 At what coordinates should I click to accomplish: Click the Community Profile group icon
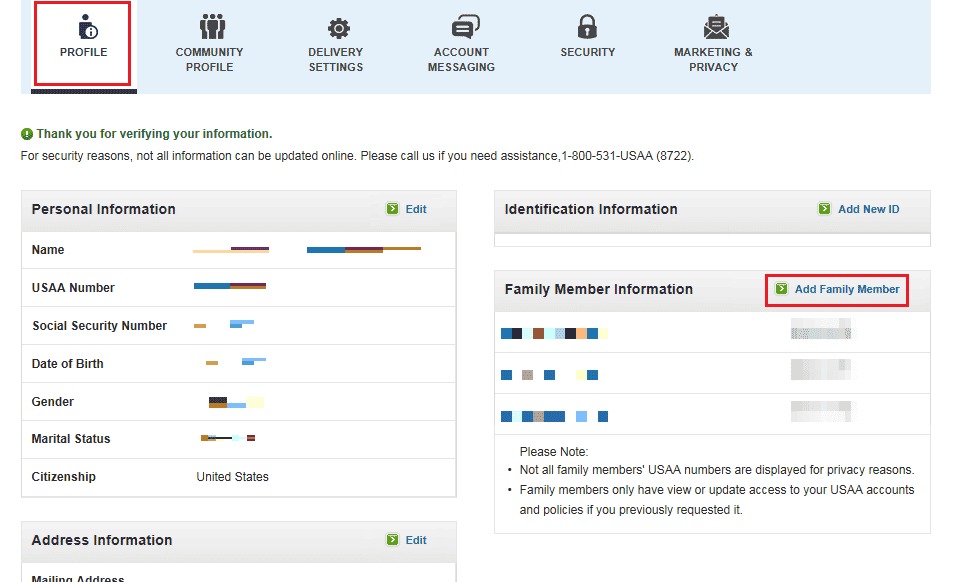[210, 26]
